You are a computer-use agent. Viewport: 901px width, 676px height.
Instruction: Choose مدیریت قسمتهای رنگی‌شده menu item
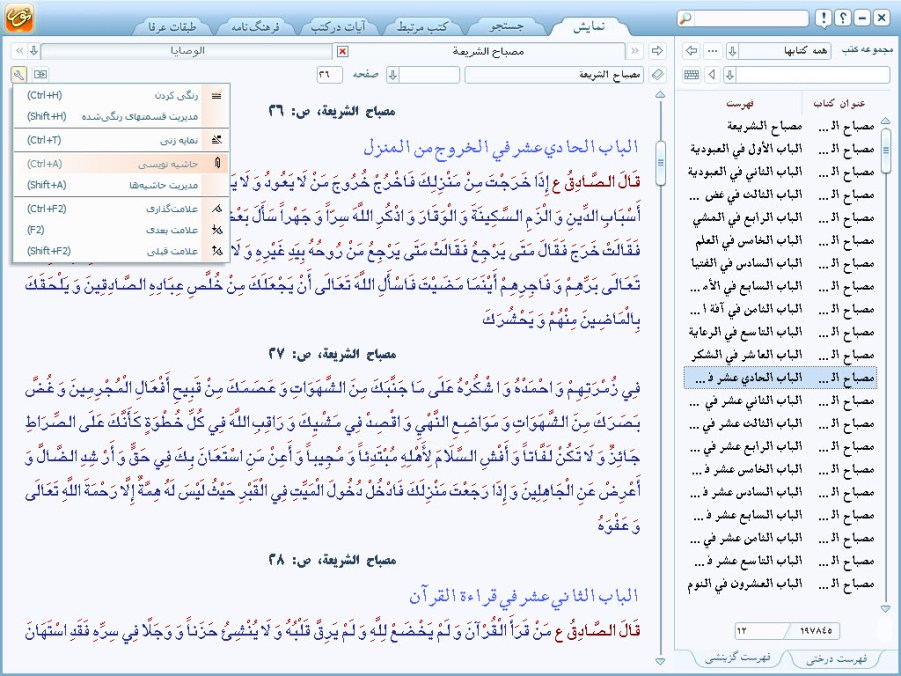[x=121, y=116]
